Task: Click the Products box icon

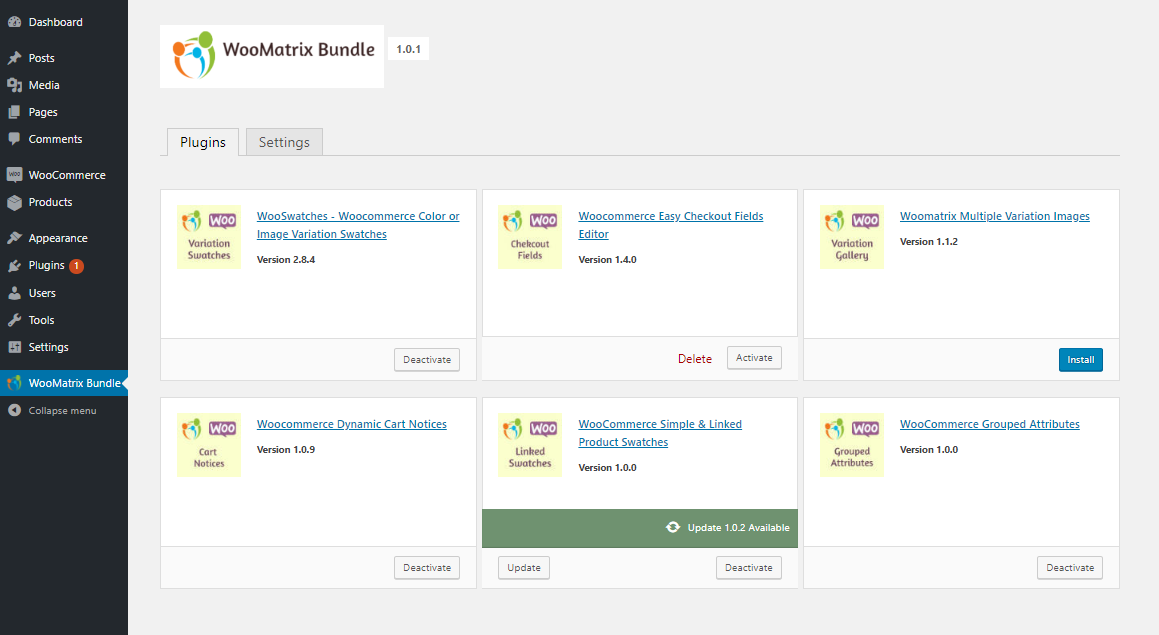Action: pyautogui.click(x=14, y=202)
